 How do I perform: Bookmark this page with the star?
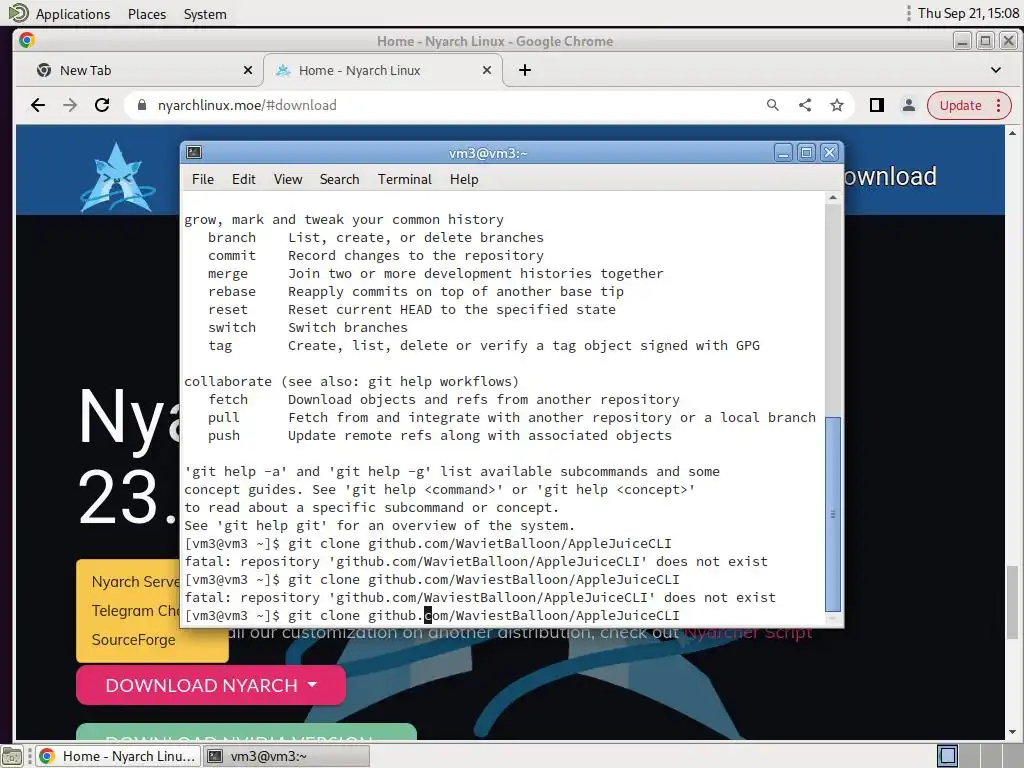coord(837,105)
